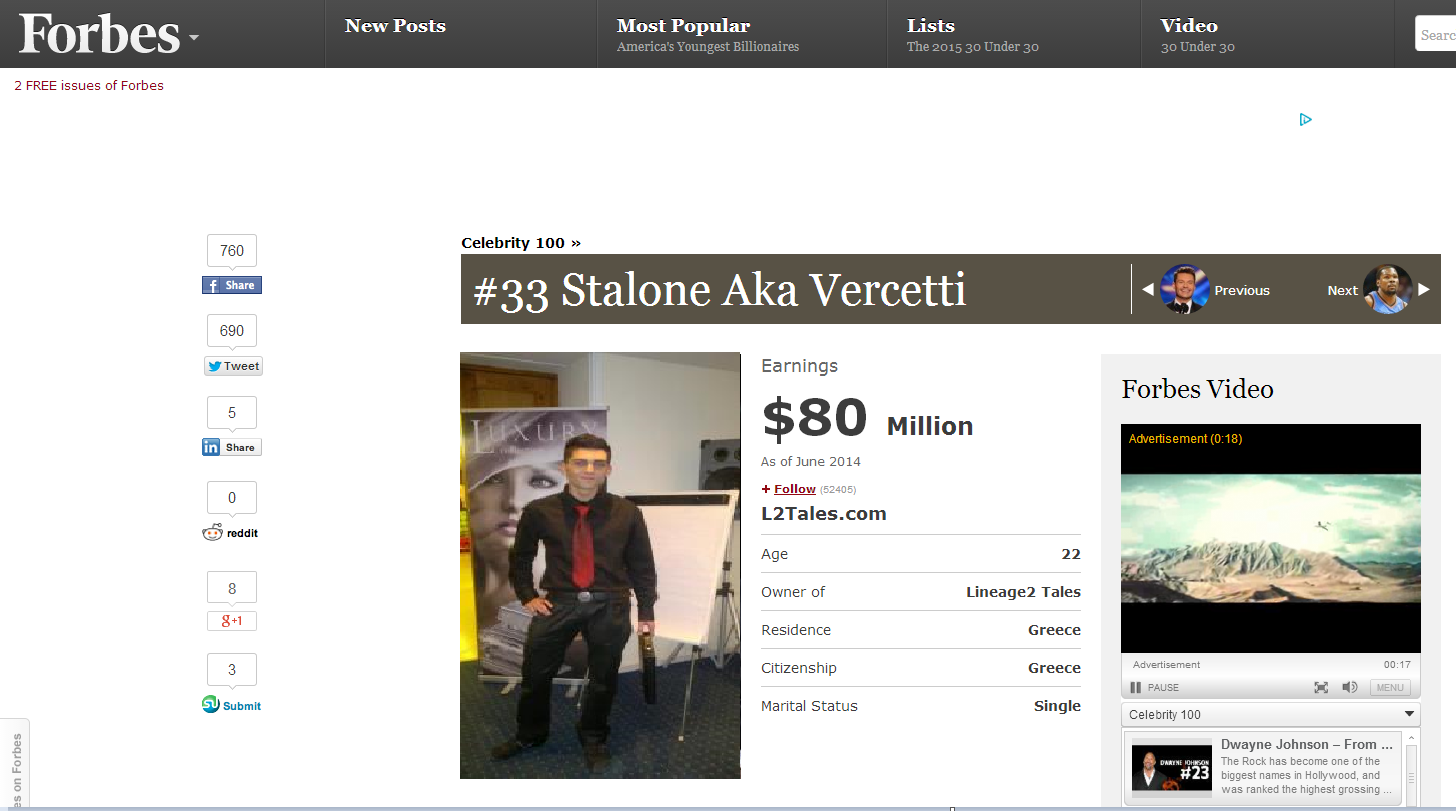Screen dimensions: 1456x811
Task: Click the 8 Google plus count
Action: point(232,588)
